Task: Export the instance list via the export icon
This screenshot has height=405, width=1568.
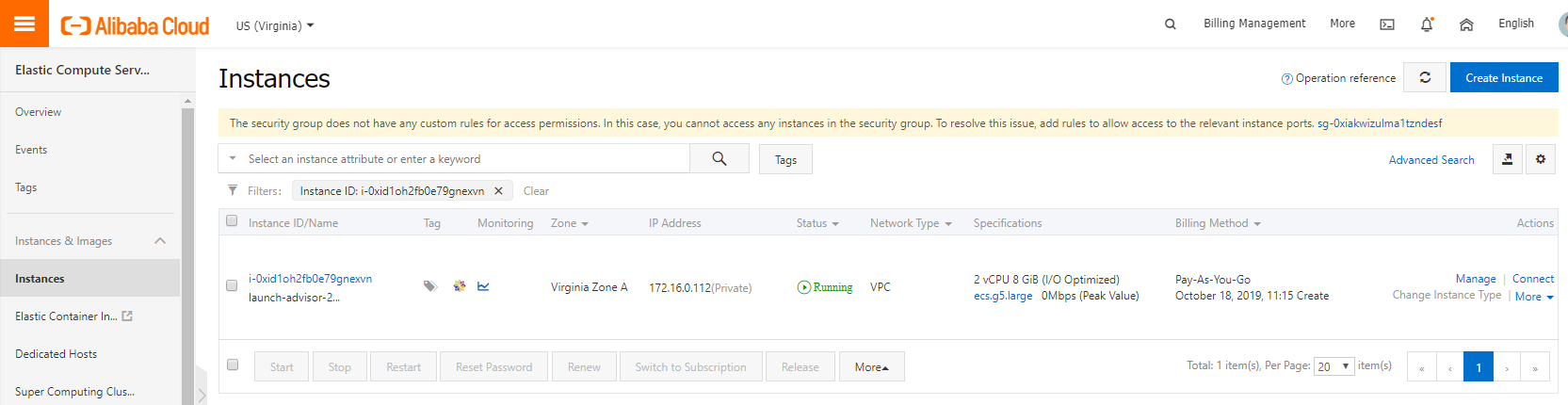Action: pos(1507,159)
